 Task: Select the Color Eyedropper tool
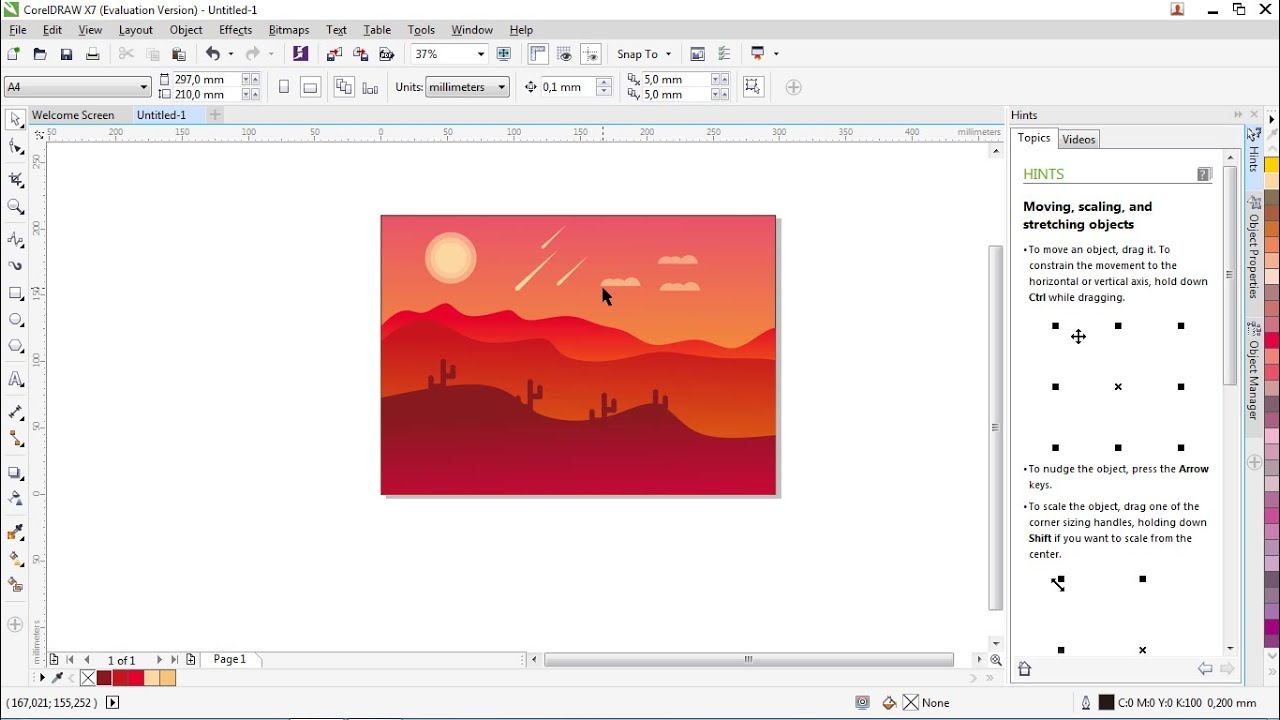point(16,533)
